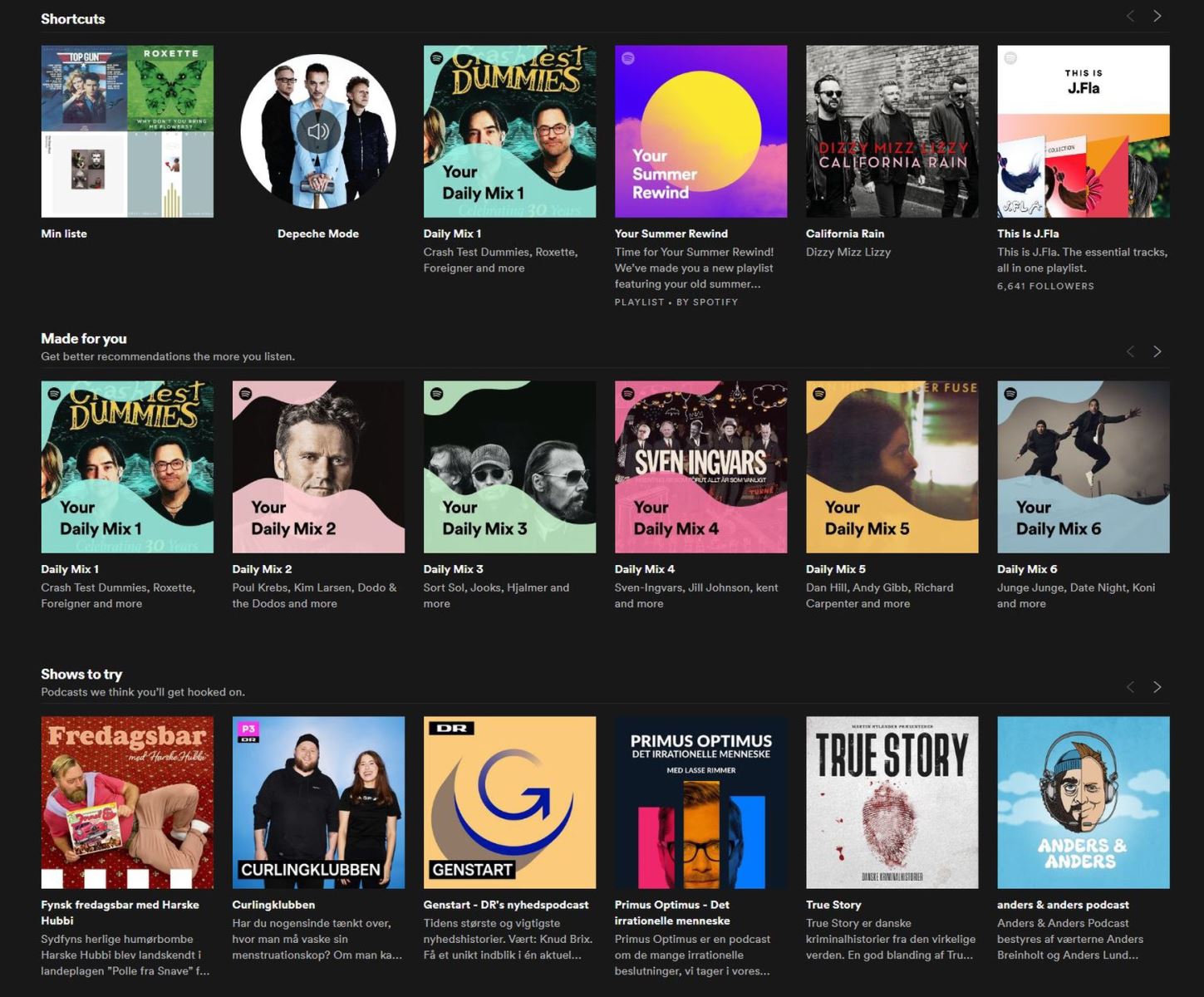Click the Your Summer Rewind title

click(x=671, y=233)
